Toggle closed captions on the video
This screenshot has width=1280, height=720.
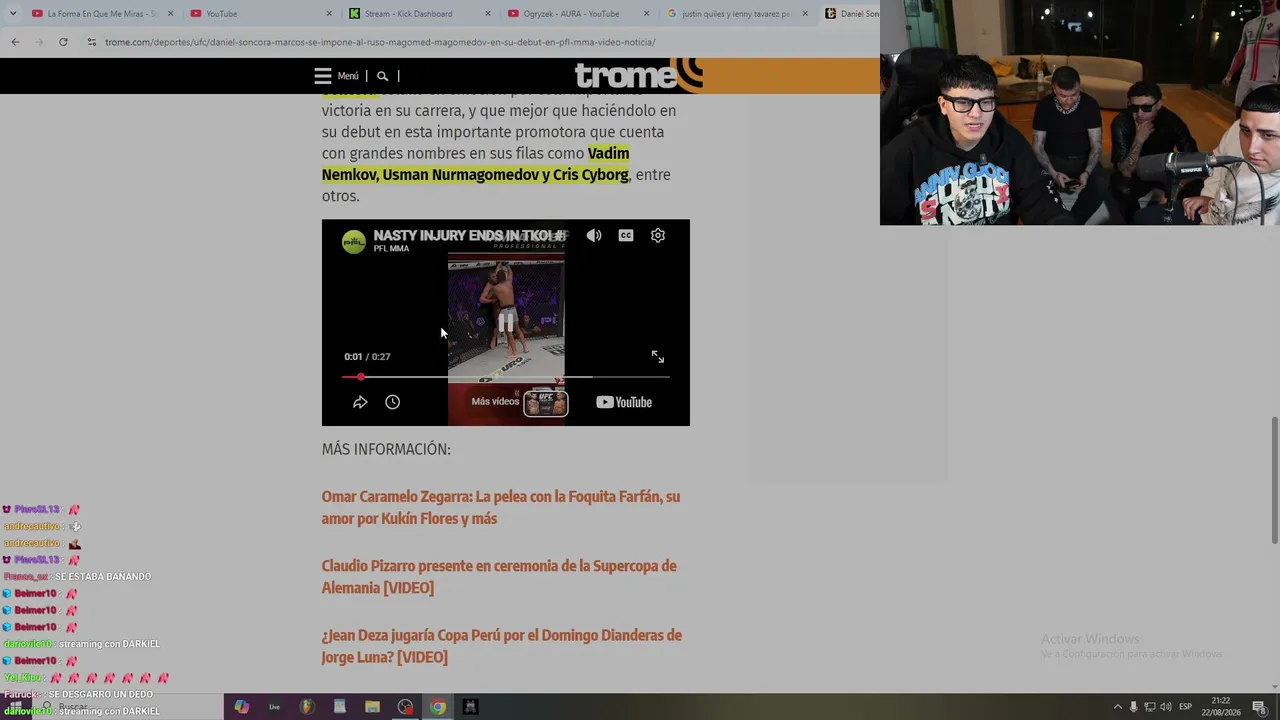[x=626, y=236]
